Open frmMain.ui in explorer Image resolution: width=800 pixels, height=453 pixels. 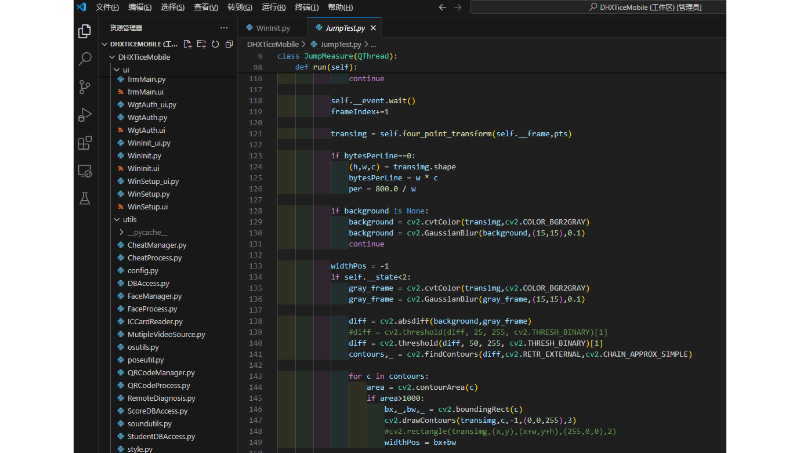pyautogui.click(x=145, y=92)
